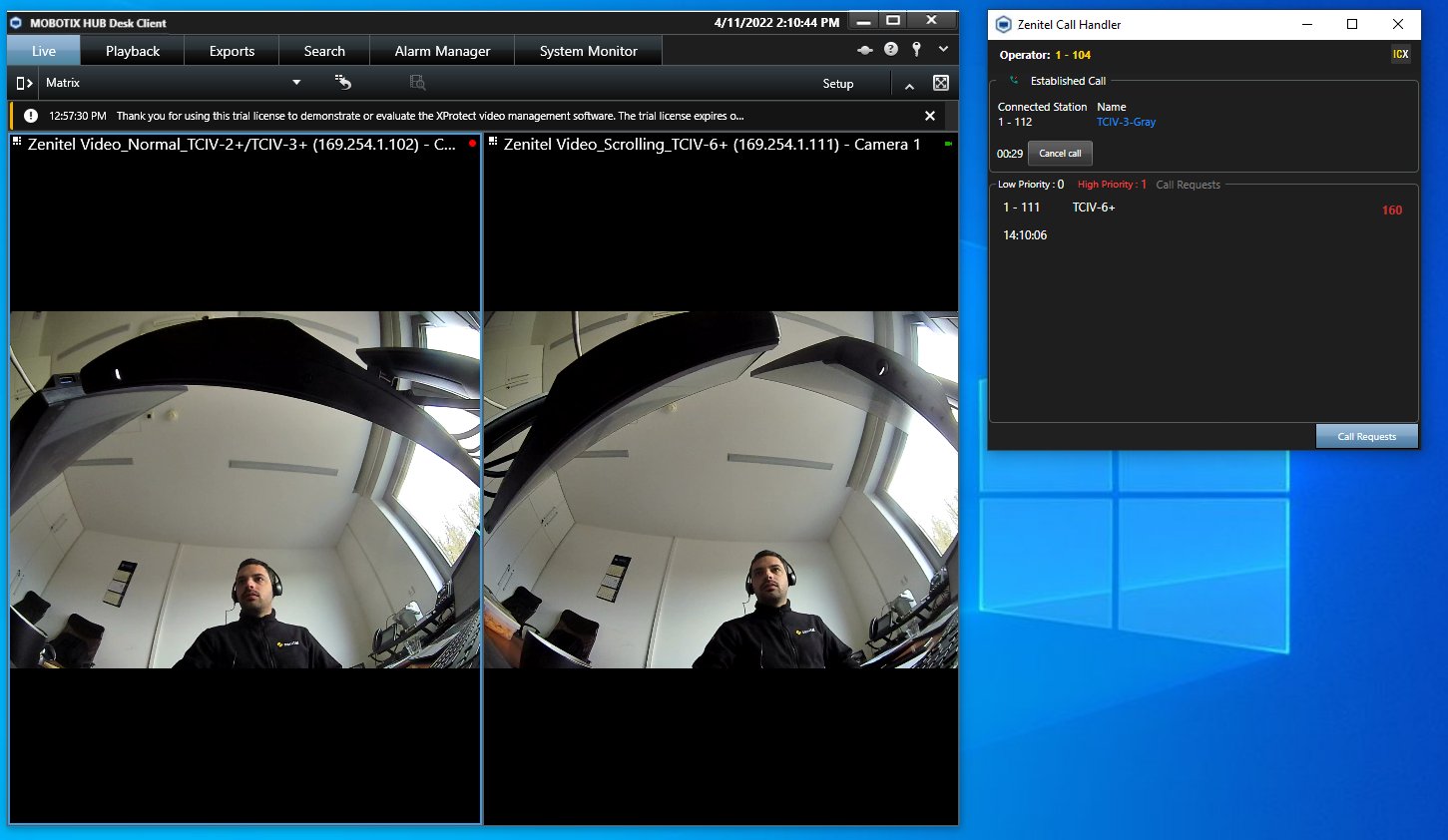Expand the top-right chevron menu
The width and height of the screenshot is (1448, 840).
tap(943, 49)
